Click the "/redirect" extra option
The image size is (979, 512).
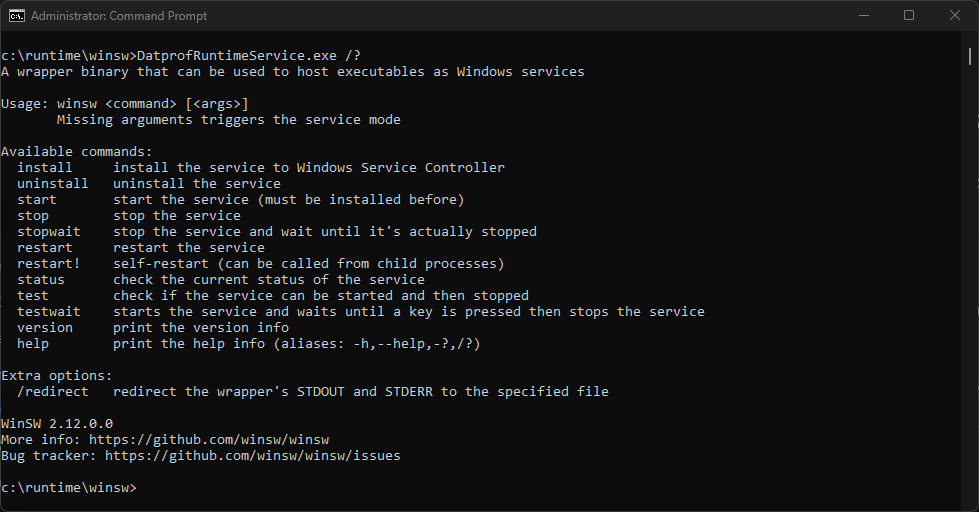pyautogui.click(x=53, y=392)
